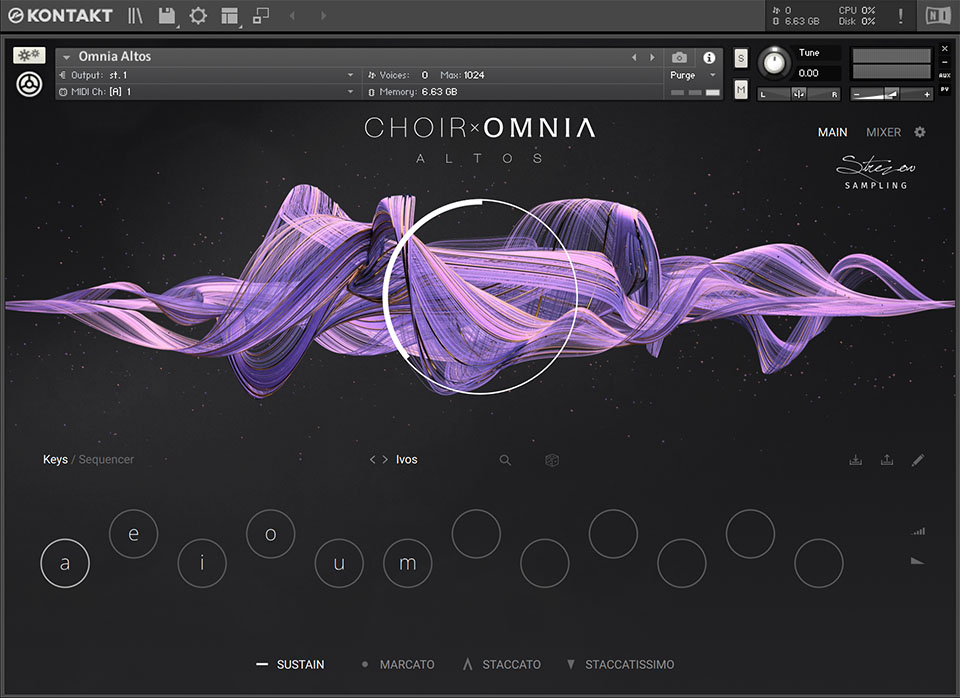Click the exclamation panic button
Viewport: 960px width, 698px height.
(900, 15)
